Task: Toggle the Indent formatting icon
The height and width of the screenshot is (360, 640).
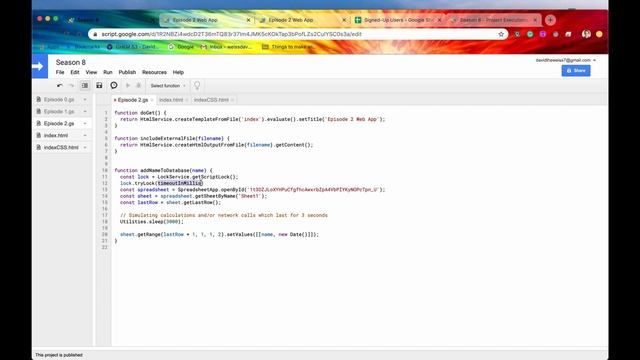Action: (x=84, y=86)
